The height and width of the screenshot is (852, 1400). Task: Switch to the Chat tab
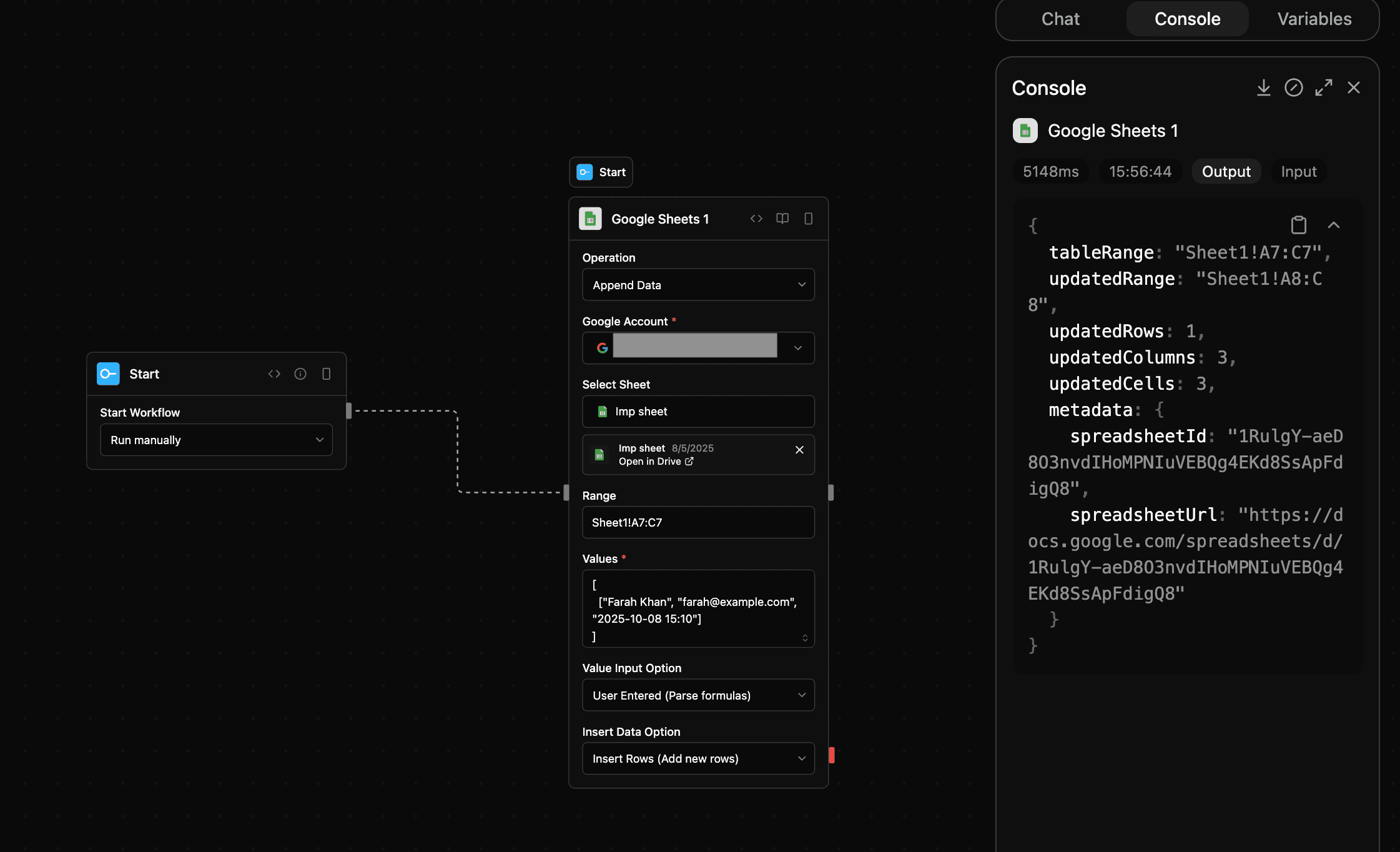tap(1060, 19)
